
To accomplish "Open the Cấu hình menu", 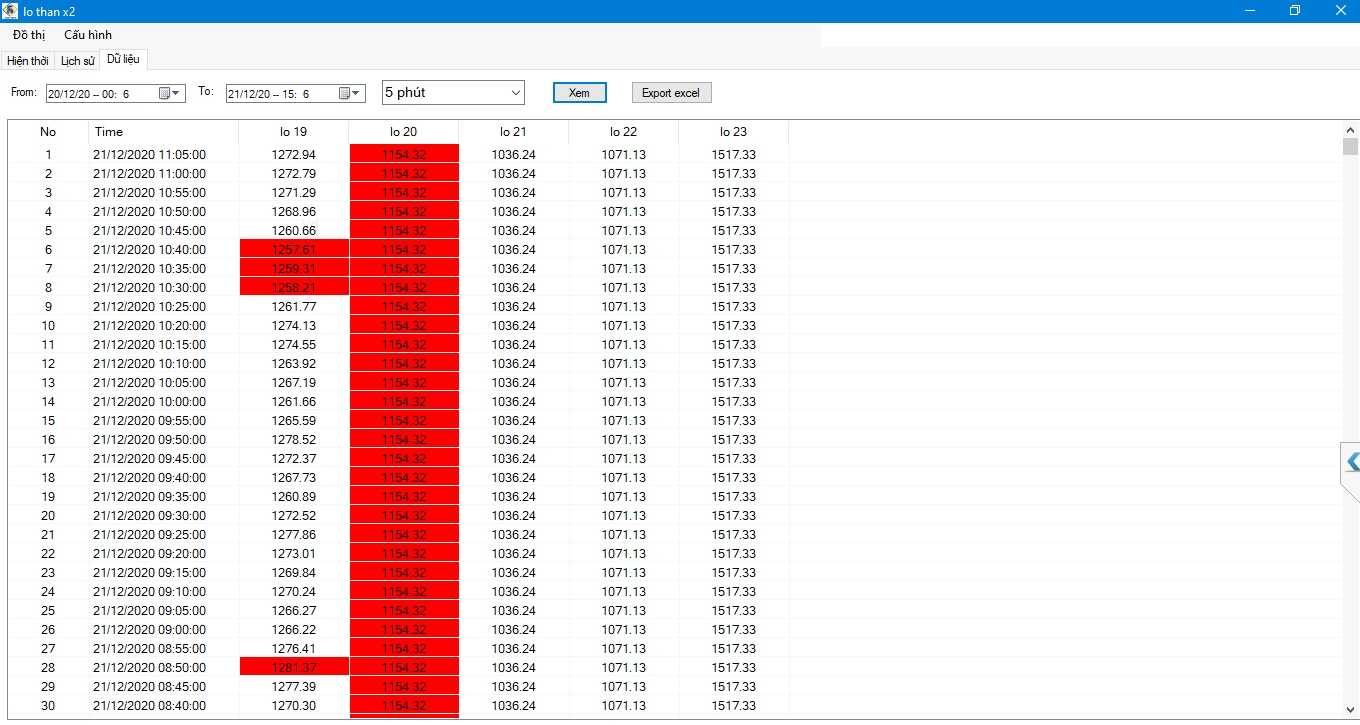I will 88,35.
